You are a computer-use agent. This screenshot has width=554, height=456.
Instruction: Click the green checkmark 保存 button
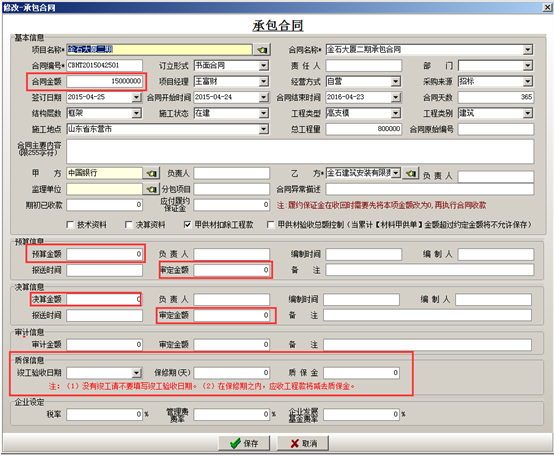point(244,443)
